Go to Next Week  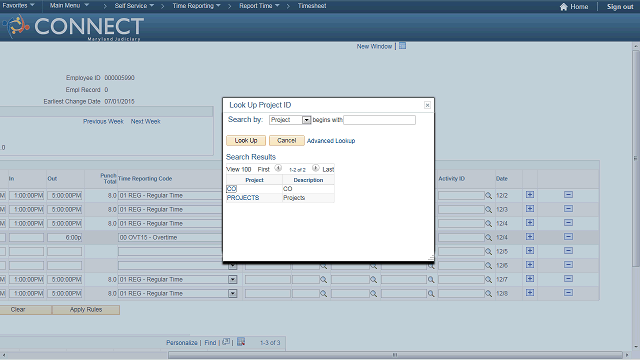tap(146, 121)
